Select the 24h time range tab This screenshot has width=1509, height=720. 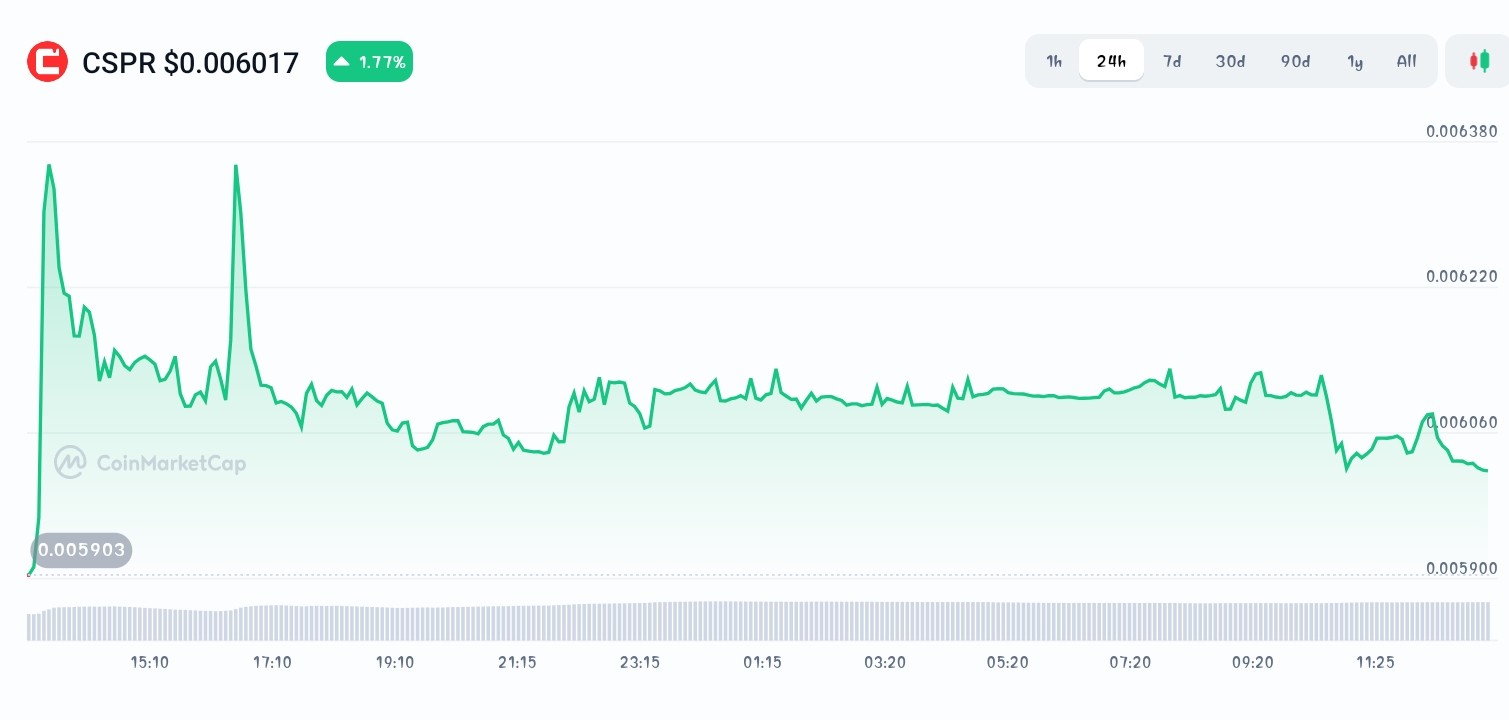[1111, 61]
